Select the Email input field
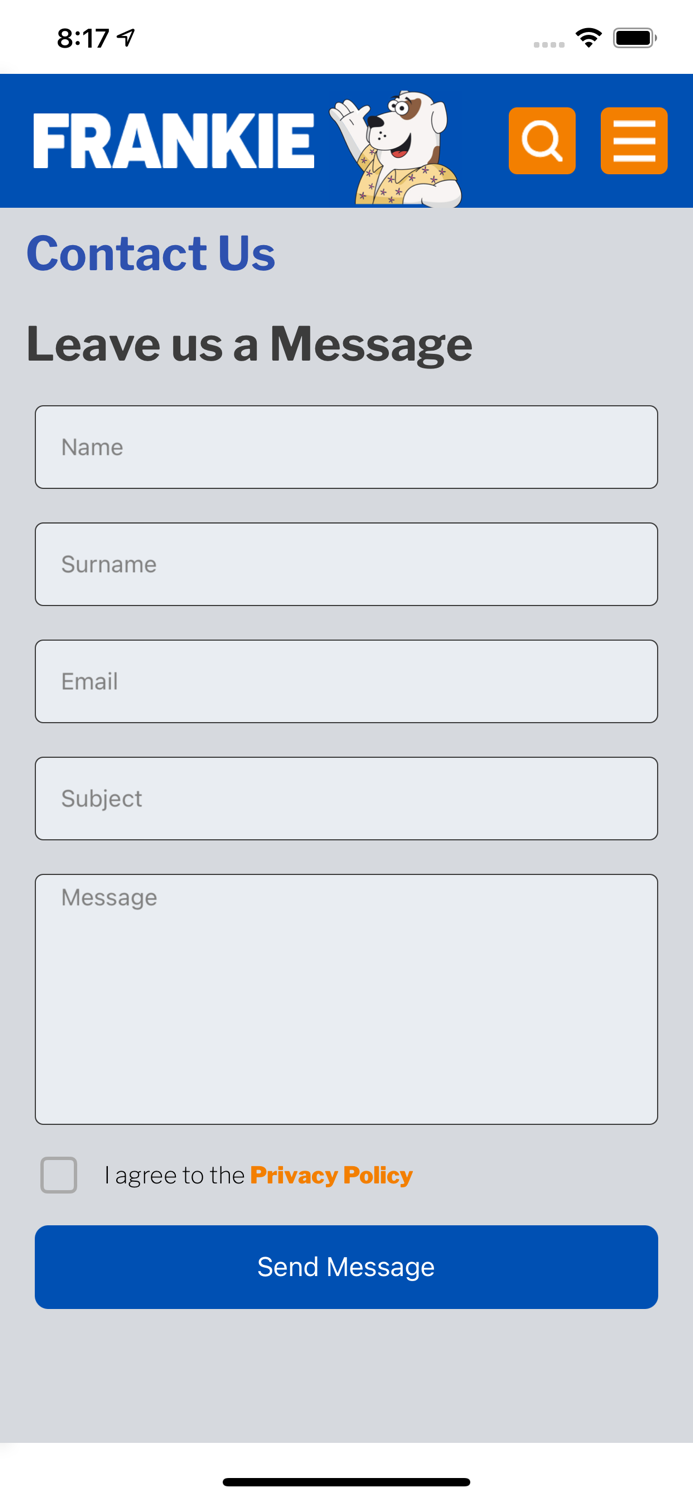This screenshot has width=693, height=1500. click(346, 681)
